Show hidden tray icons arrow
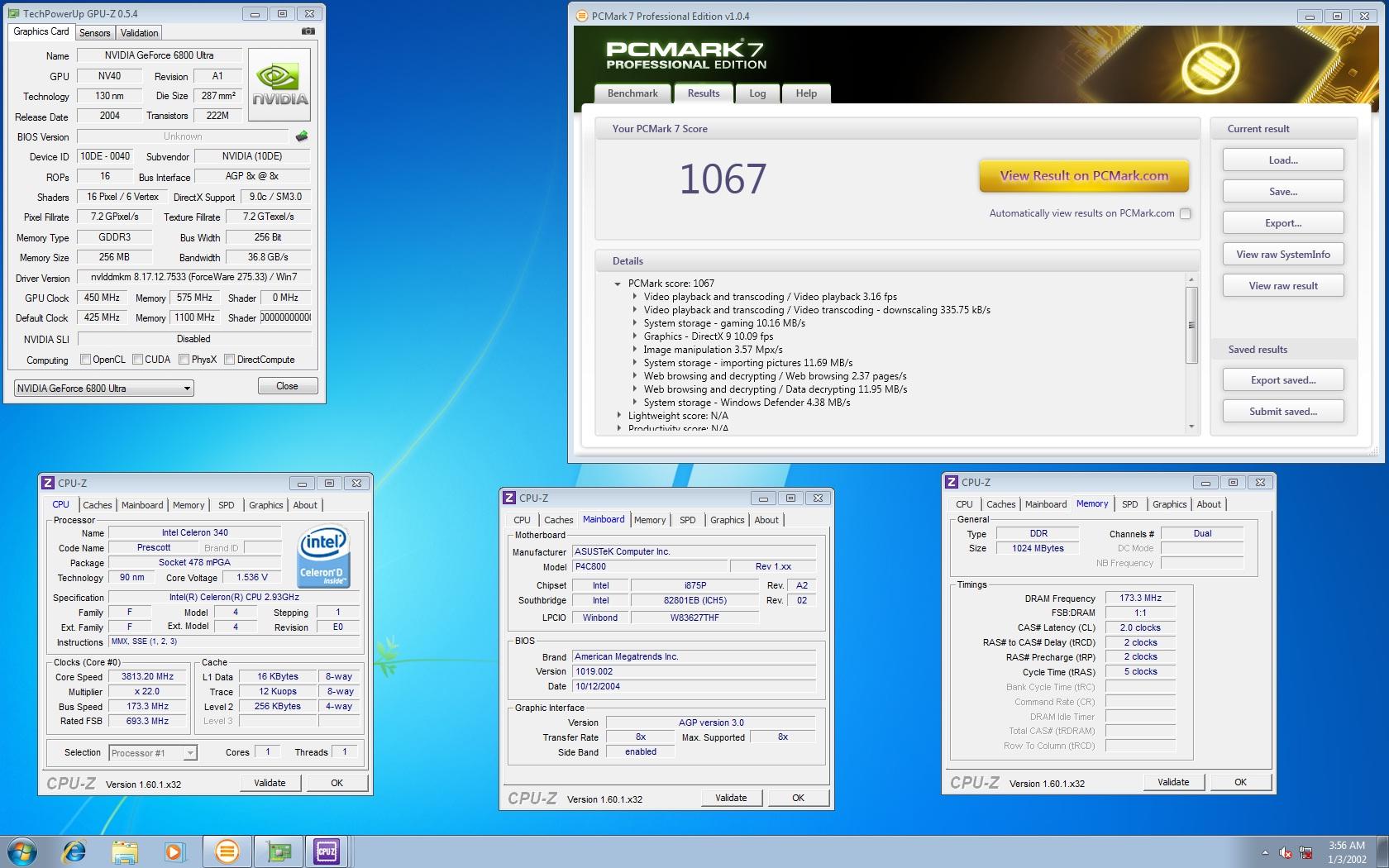The height and width of the screenshot is (868, 1389). (x=1265, y=852)
